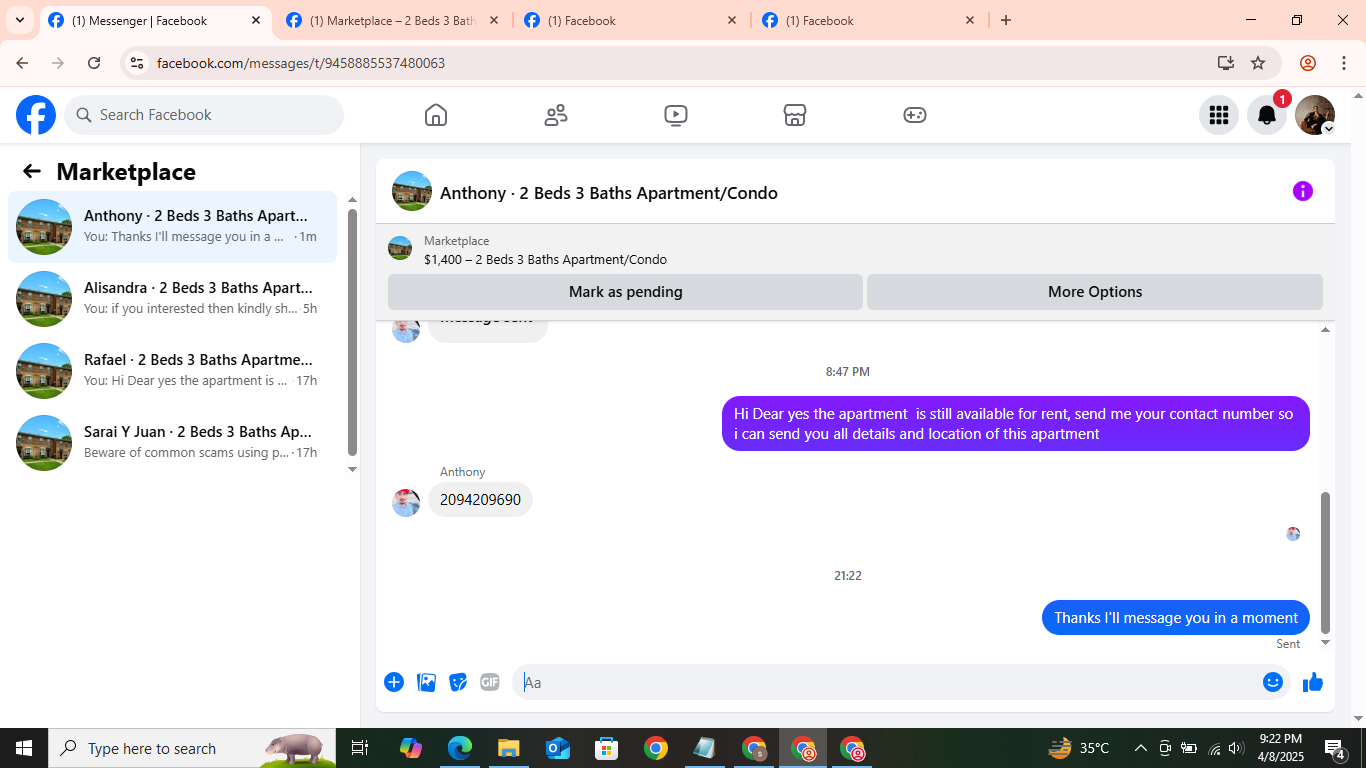Go to the Home feed icon

(x=436, y=115)
